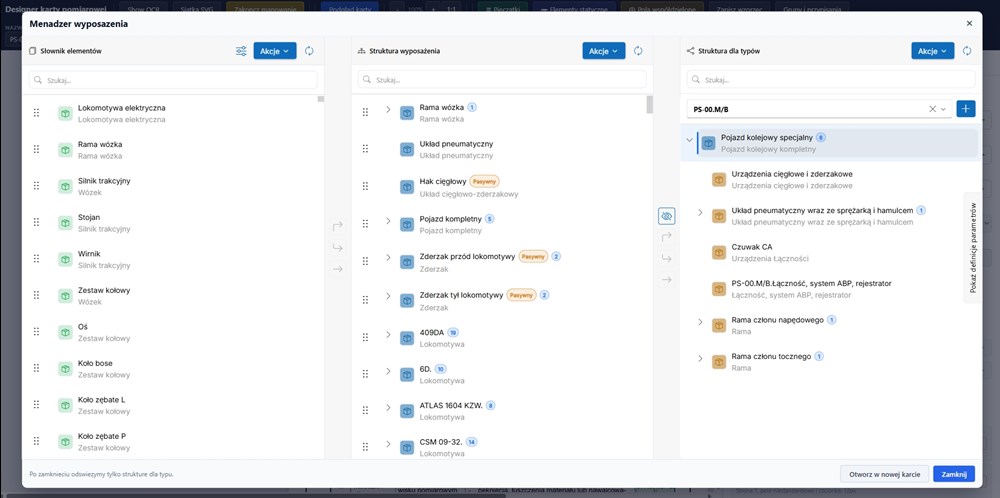Expand the Rama wózka tree node
The height and width of the screenshot is (498, 1000).
(x=388, y=113)
